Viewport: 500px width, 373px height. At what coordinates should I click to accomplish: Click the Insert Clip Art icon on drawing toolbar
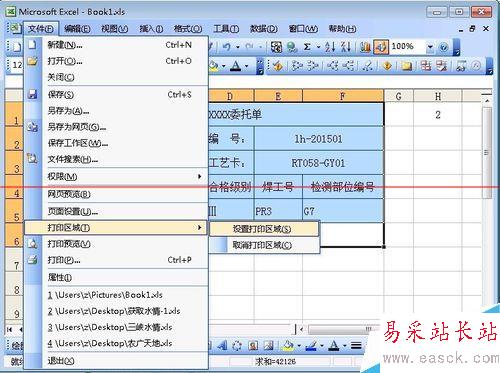pyautogui.click(x=253, y=346)
